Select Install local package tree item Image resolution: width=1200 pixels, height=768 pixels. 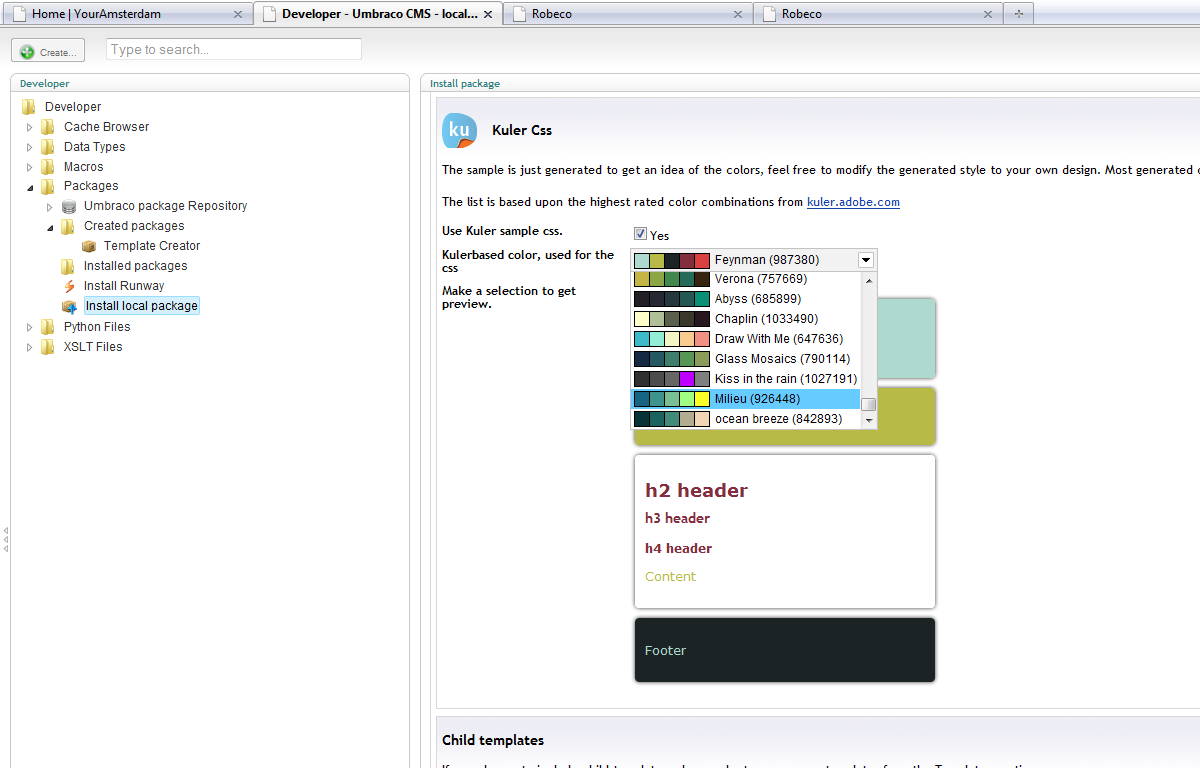coord(141,306)
